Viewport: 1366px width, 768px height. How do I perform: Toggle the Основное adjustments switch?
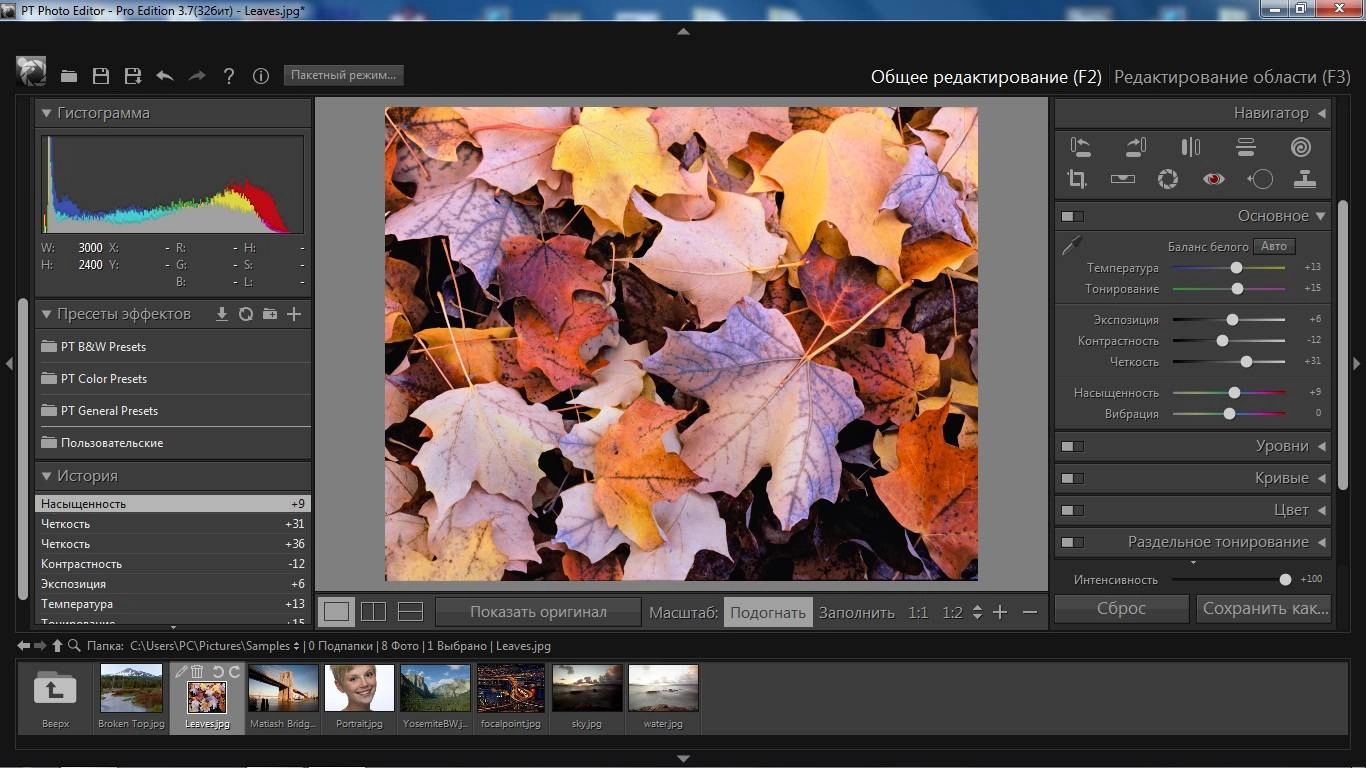1072,216
